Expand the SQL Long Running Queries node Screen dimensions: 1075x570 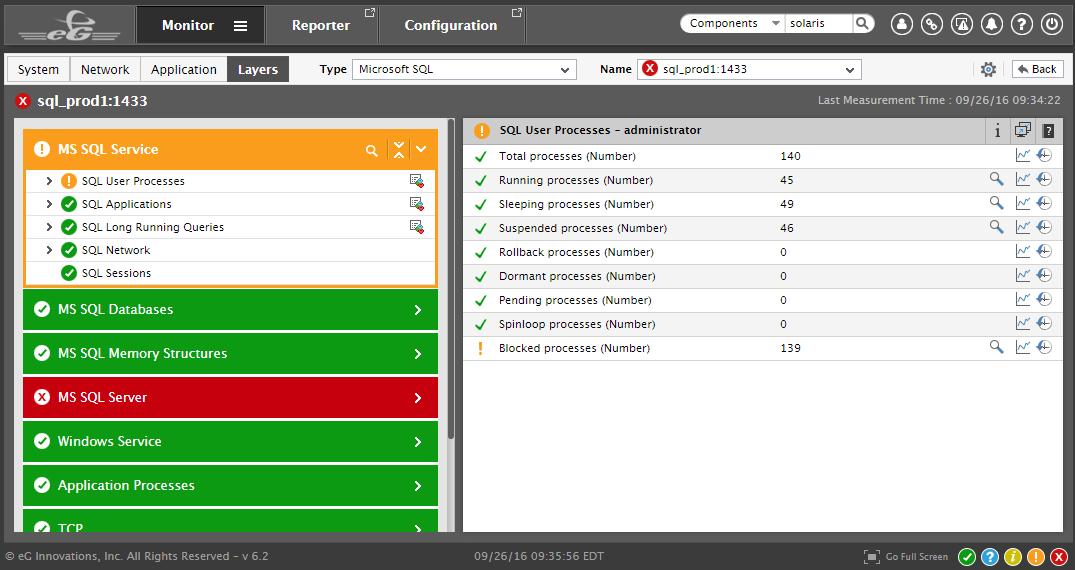[49, 227]
